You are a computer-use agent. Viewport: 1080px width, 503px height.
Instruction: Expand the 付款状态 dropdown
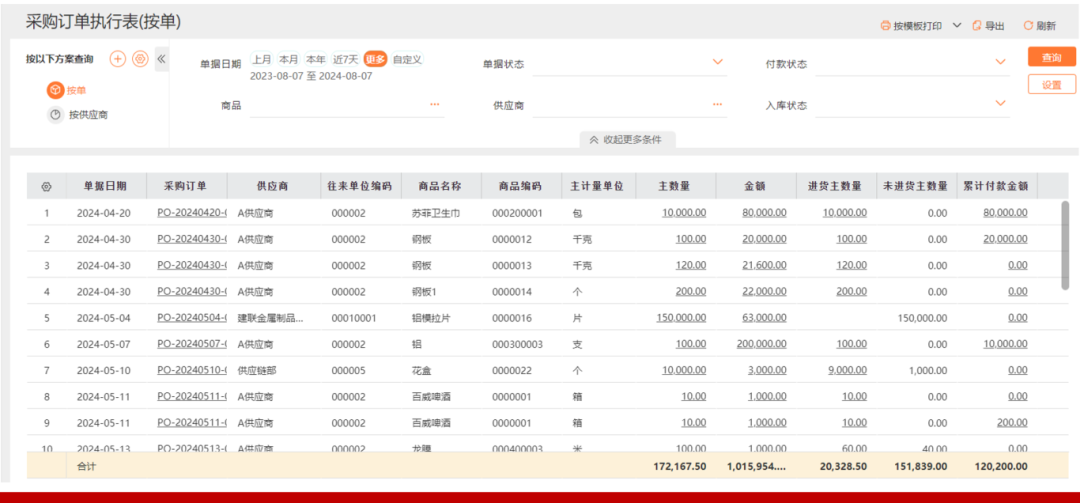(1000, 62)
